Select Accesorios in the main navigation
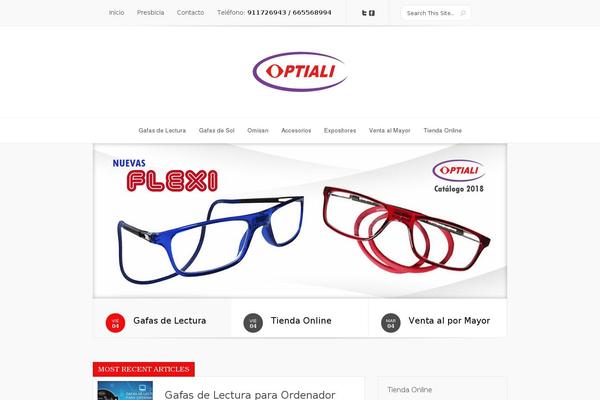Screen dimensions: 600x400 (x=296, y=131)
